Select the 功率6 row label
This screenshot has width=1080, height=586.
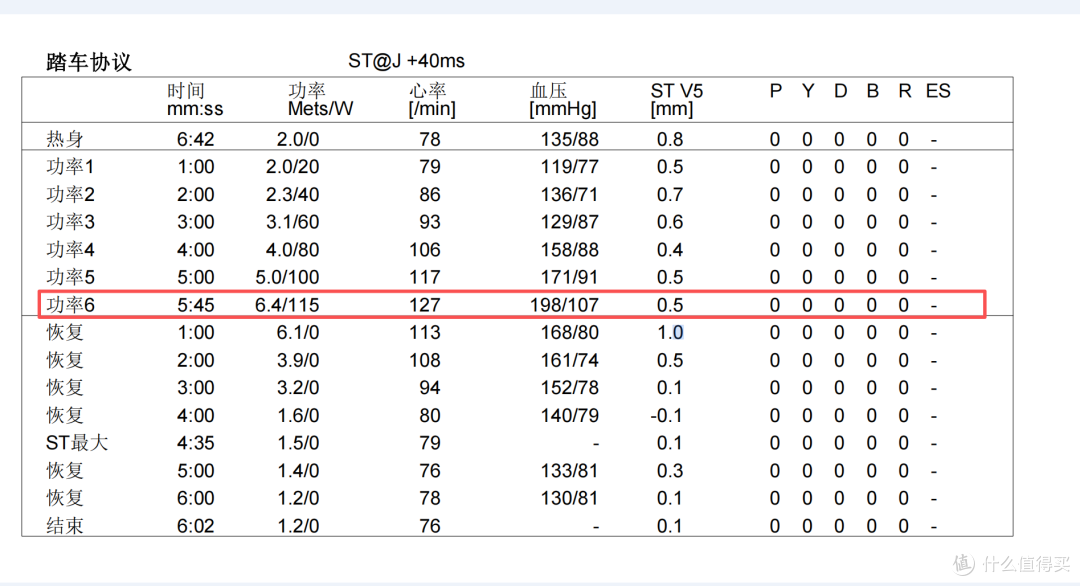(x=70, y=305)
